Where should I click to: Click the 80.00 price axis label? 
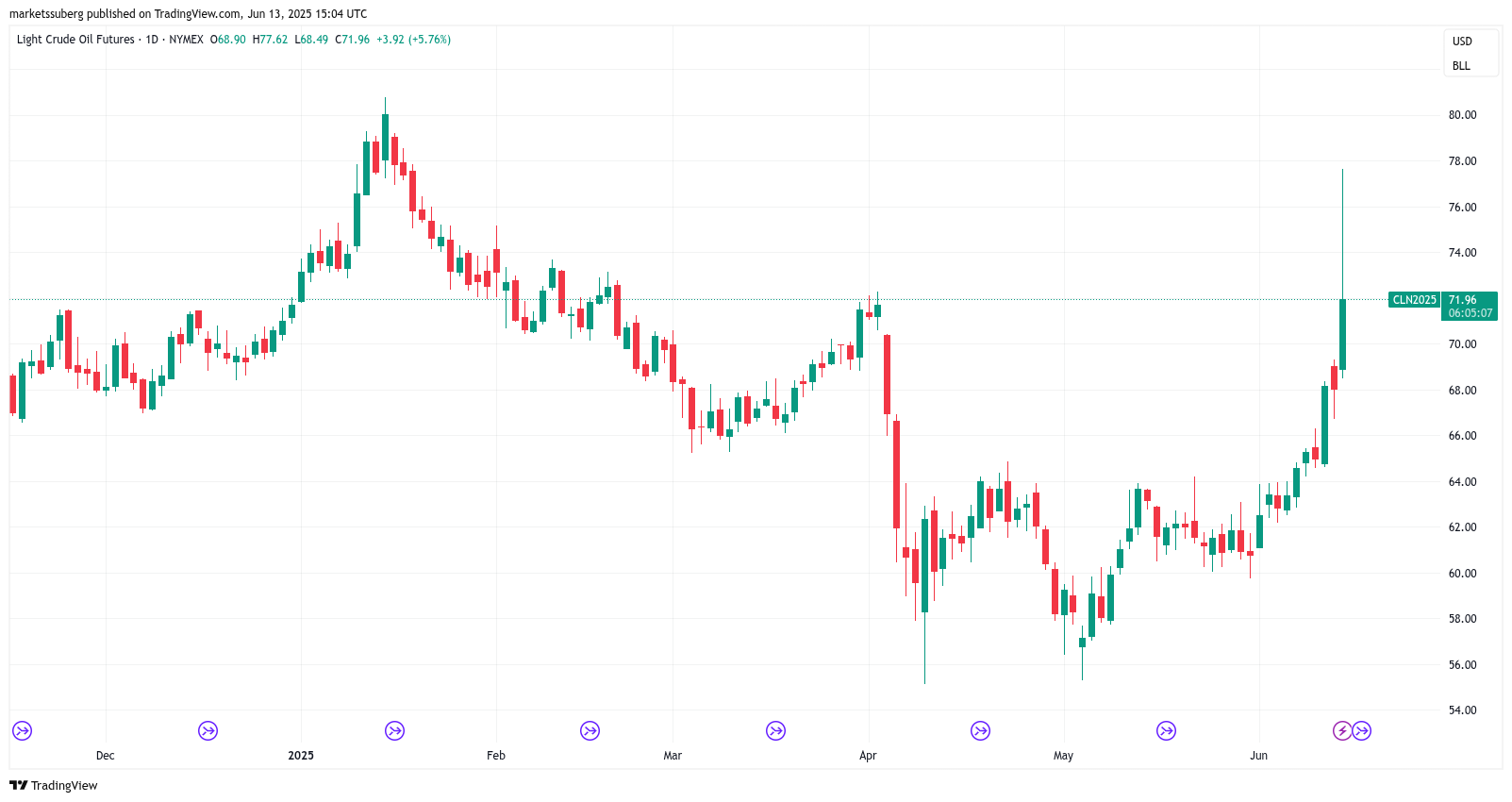1462,115
